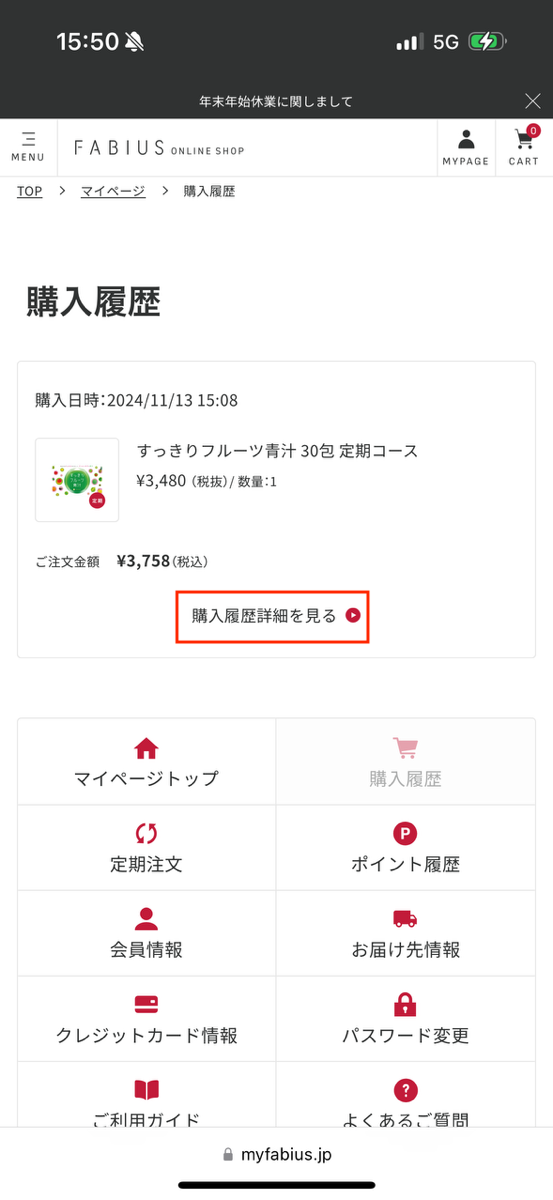Select the 購入履歴 cart menu item
Viewport: 553px width, 1200px height.
tap(405, 762)
